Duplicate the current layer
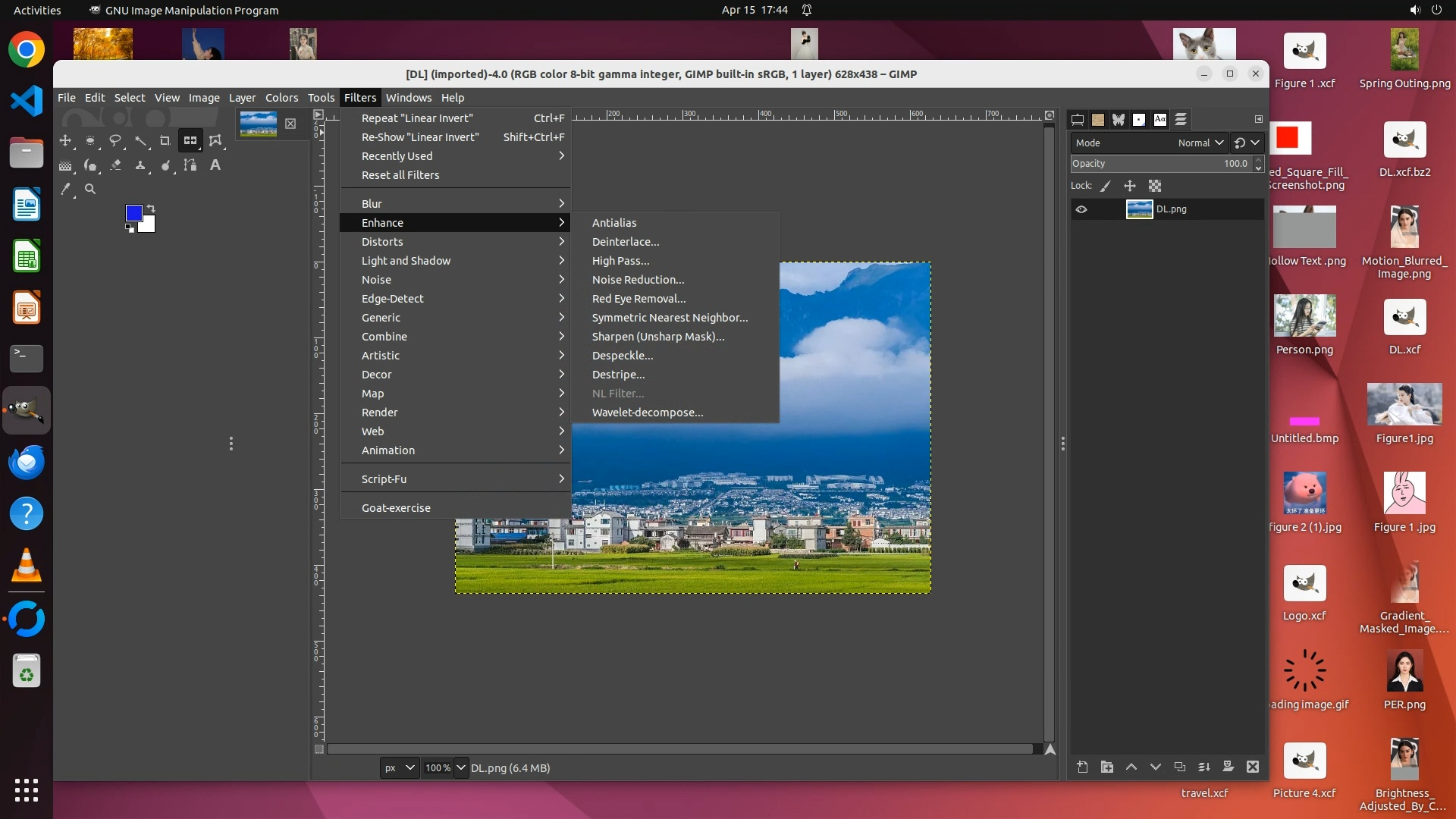Image resolution: width=1456 pixels, height=819 pixels. point(1180,767)
